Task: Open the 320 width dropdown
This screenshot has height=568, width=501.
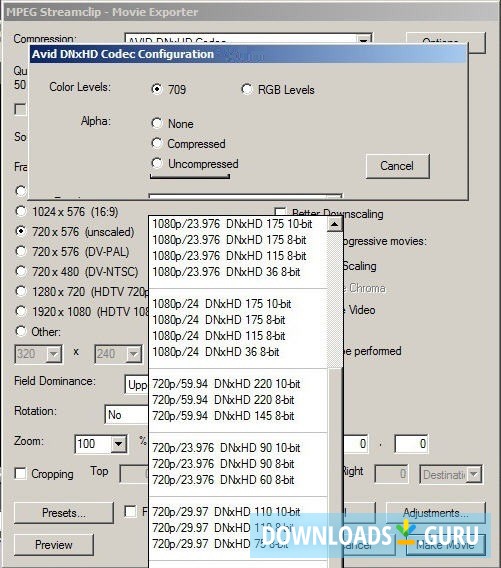Action: [x=54, y=354]
